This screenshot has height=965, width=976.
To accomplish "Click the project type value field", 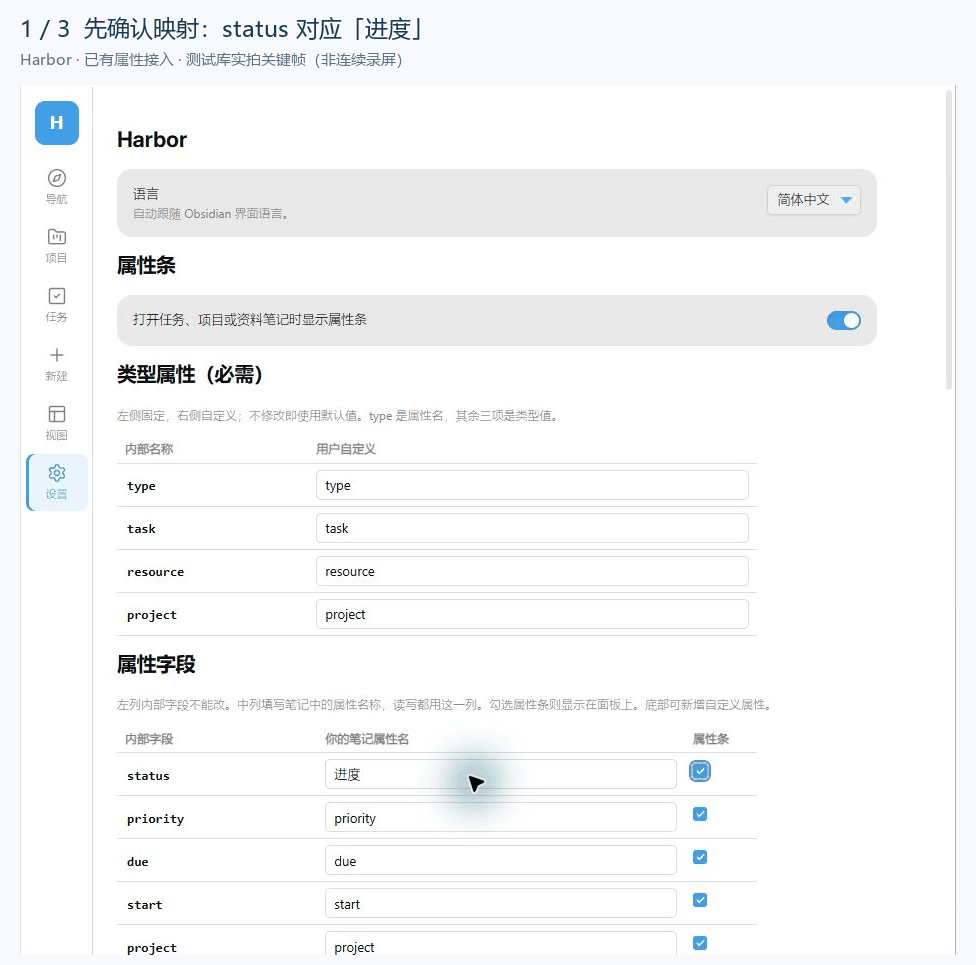I will pos(532,614).
